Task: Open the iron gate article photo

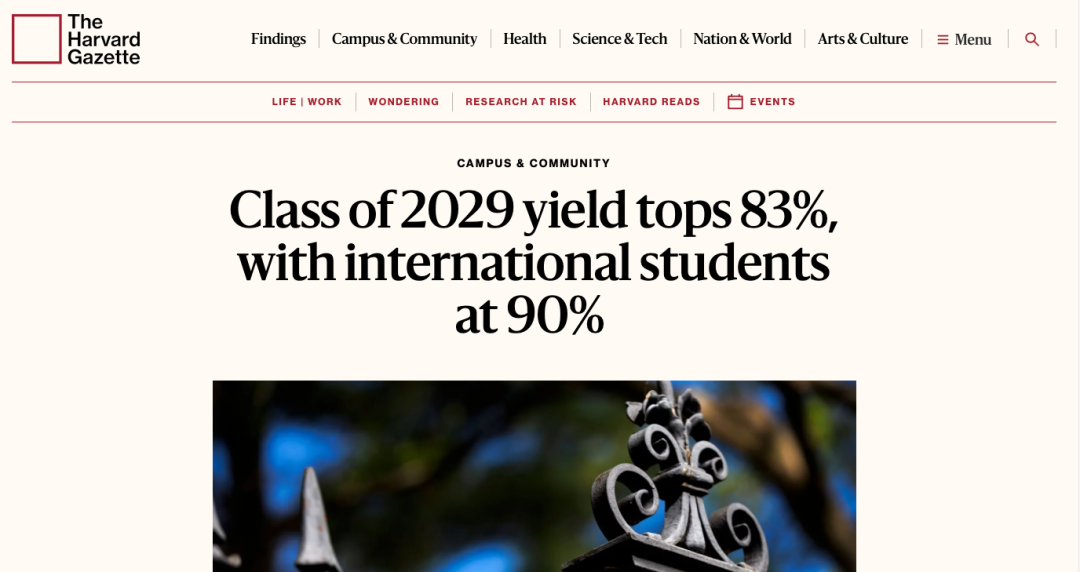Action: click(x=534, y=475)
